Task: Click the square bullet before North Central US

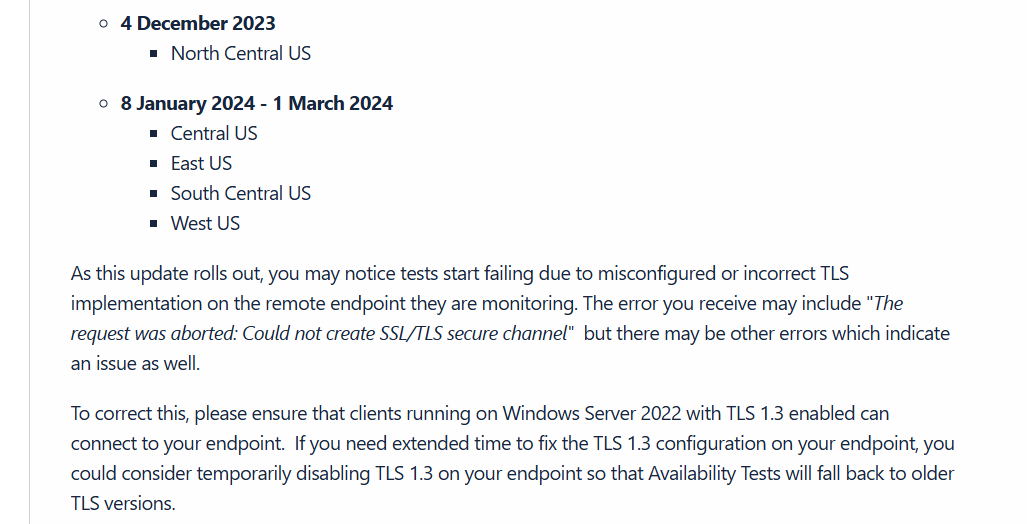Action: pos(154,54)
